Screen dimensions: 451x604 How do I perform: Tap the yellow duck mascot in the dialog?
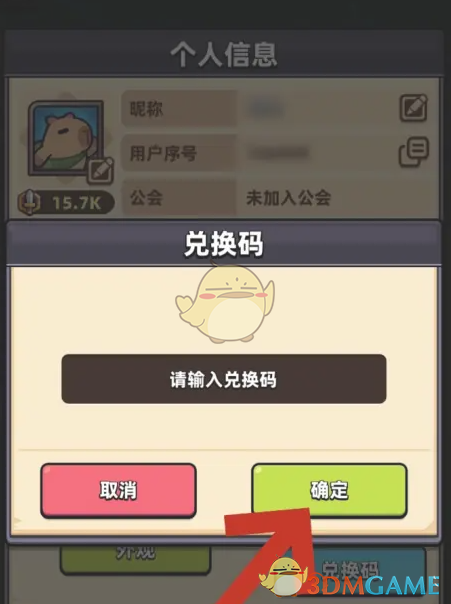(x=225, y=303)
